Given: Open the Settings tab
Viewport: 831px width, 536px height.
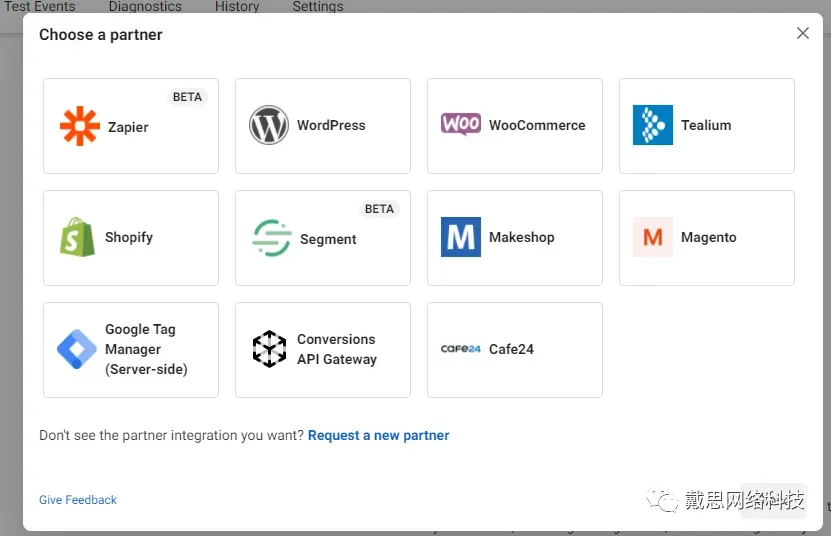Looking at the screenshot, I should 318,6.
